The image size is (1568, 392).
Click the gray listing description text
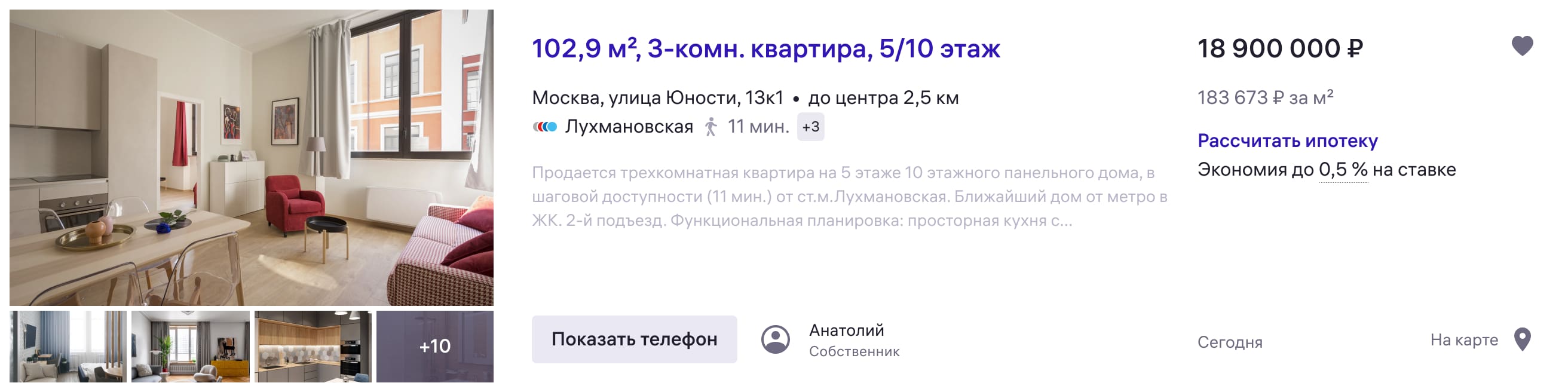[849, 197]
